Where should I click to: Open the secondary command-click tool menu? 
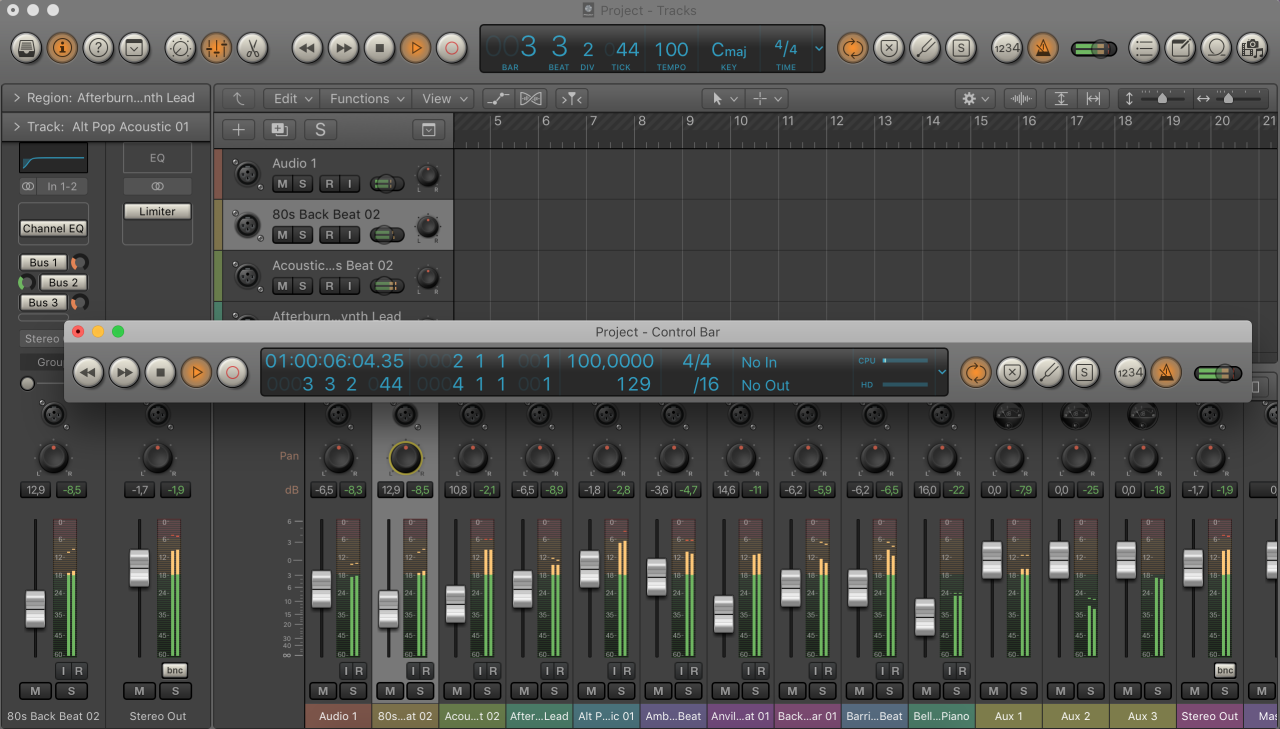point(766,98)
